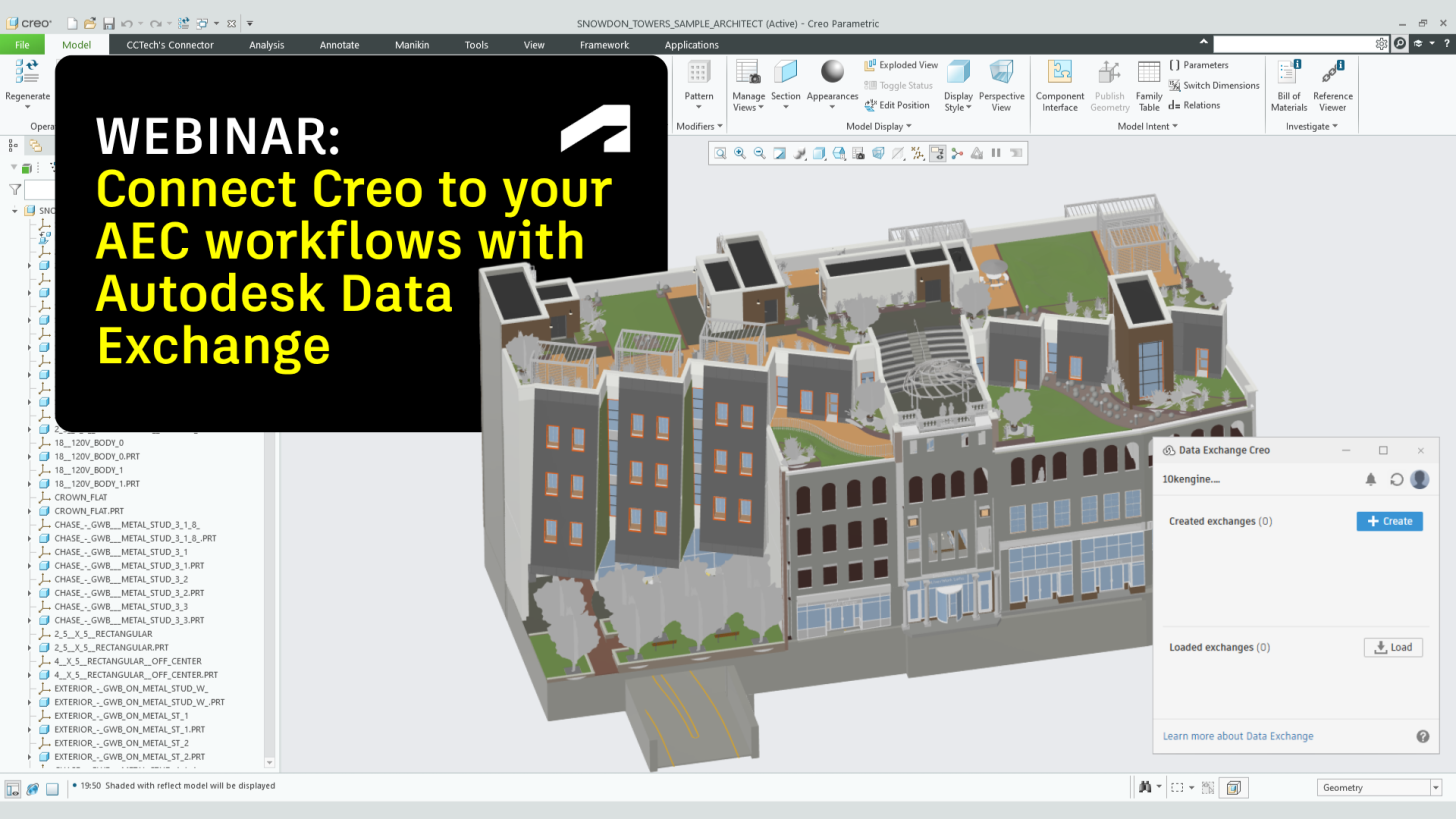The width and height of the screenshot is (1456, 819).
Task: Open Bill of Materials
Action: coord(1289,85)
